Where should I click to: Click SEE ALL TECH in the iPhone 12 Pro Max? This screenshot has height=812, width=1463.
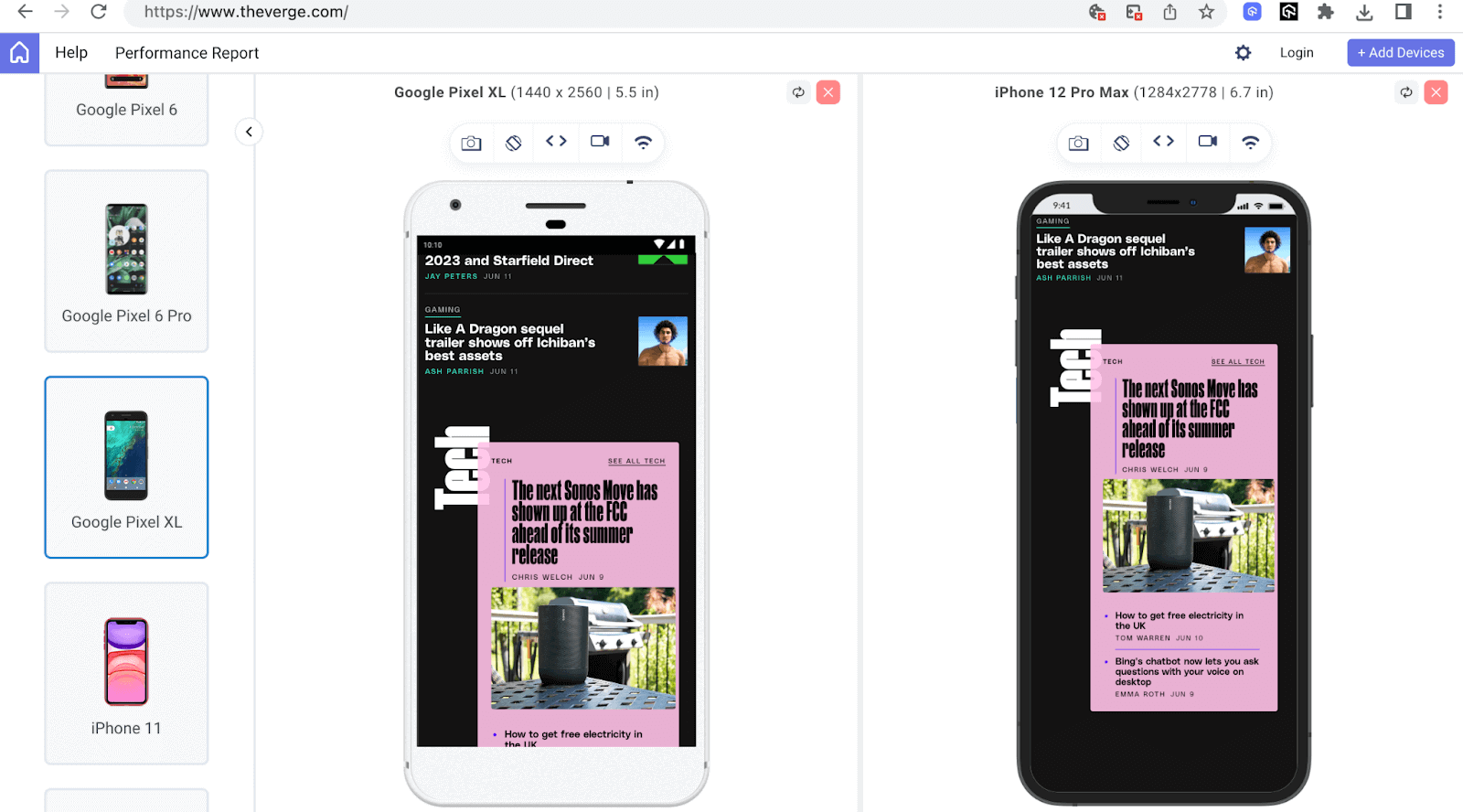[x=1238, y=362]
